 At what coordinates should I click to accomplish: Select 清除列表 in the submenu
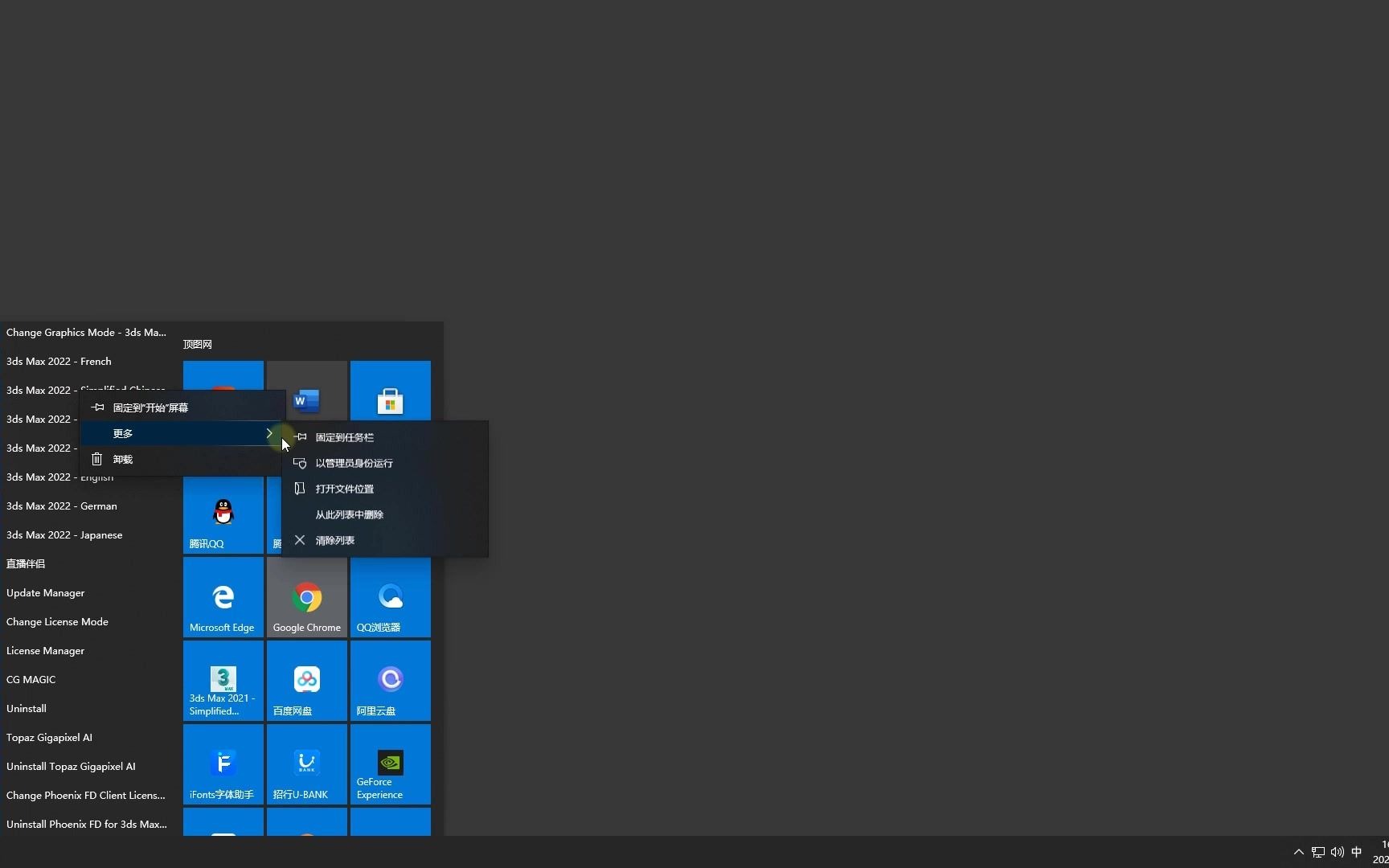pos(385,540)
